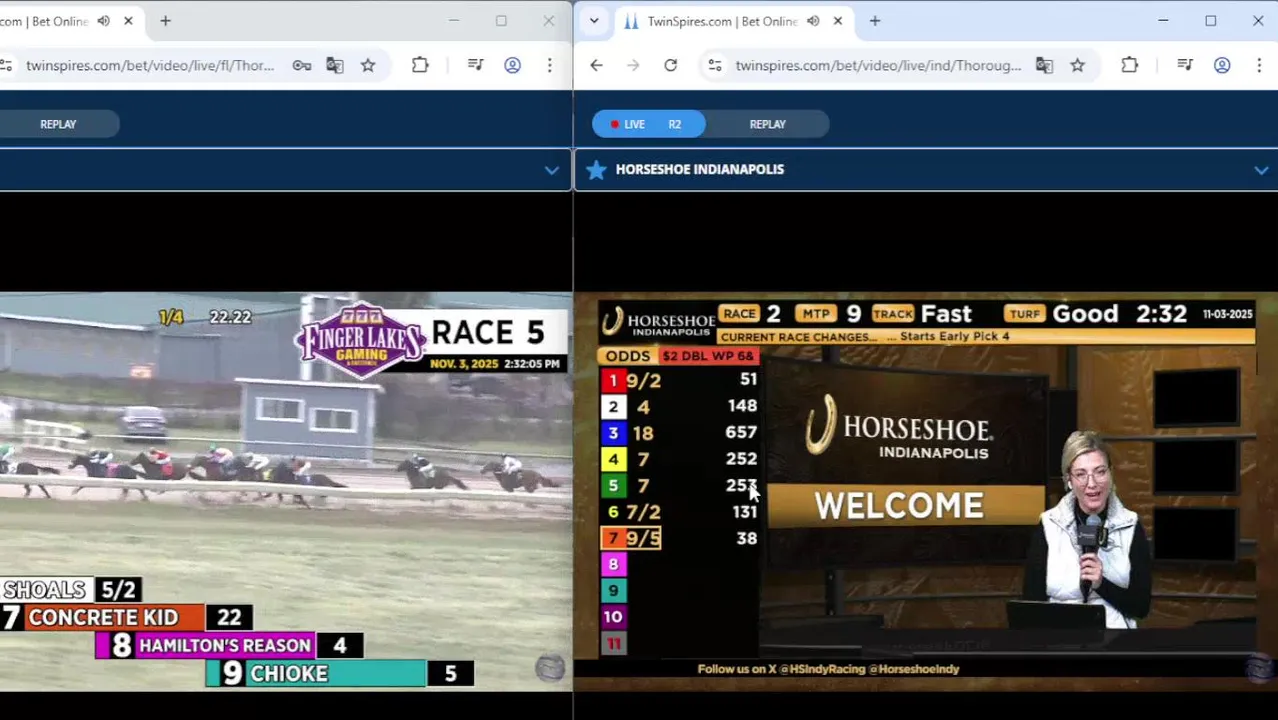Bookmark the page in left window
Screen dimensions: 1278x720
[x=368, y=66]
